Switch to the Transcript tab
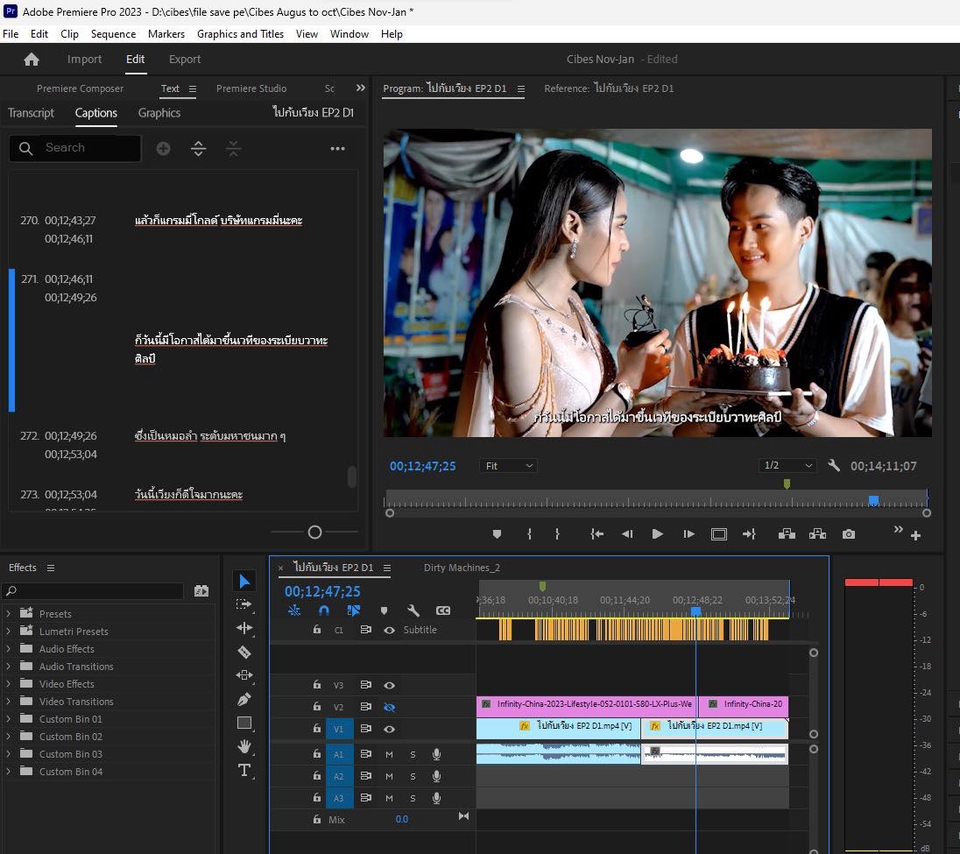The width and height of the screenshot is (960, 854). pos(31,113)
